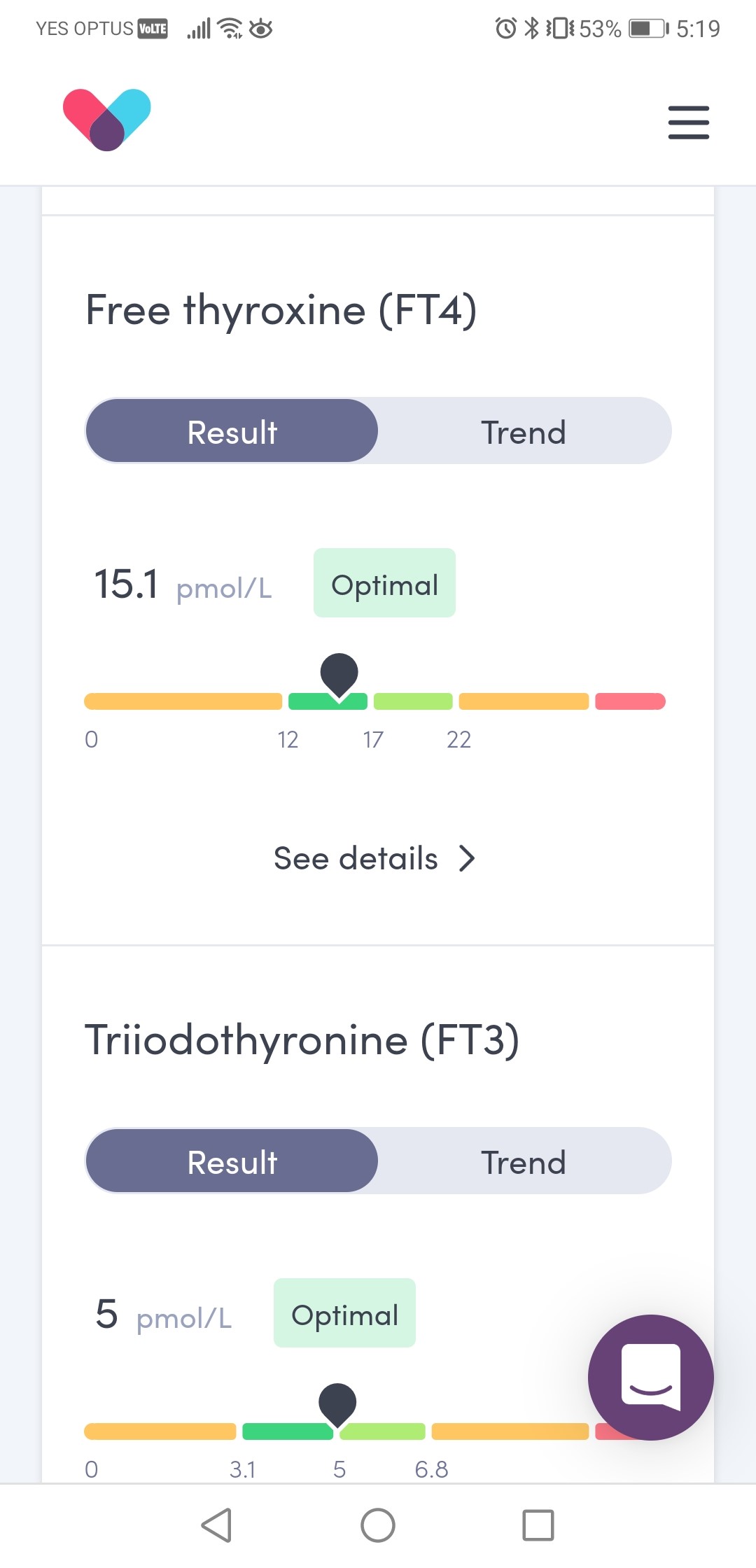Tap the FT4 Optimal status badge
The width and height of the screenshot is (756, 1568).
tap(384, 583)
